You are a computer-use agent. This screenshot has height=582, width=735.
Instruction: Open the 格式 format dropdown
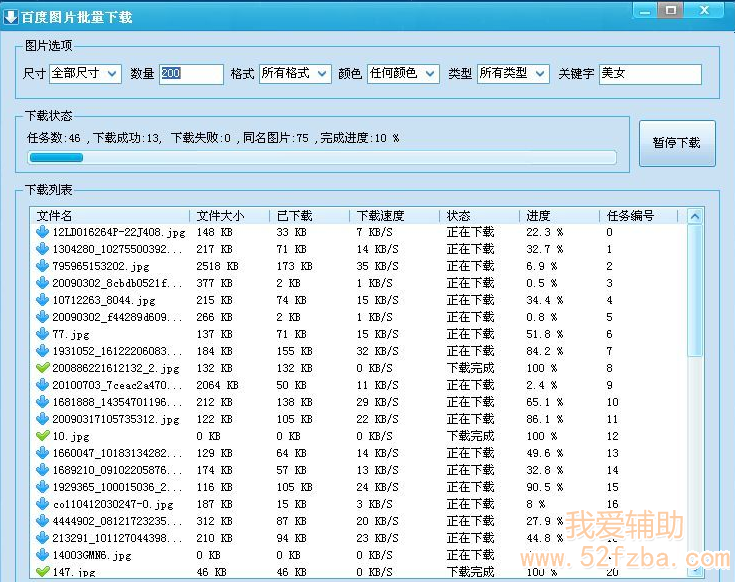point(295,74)
